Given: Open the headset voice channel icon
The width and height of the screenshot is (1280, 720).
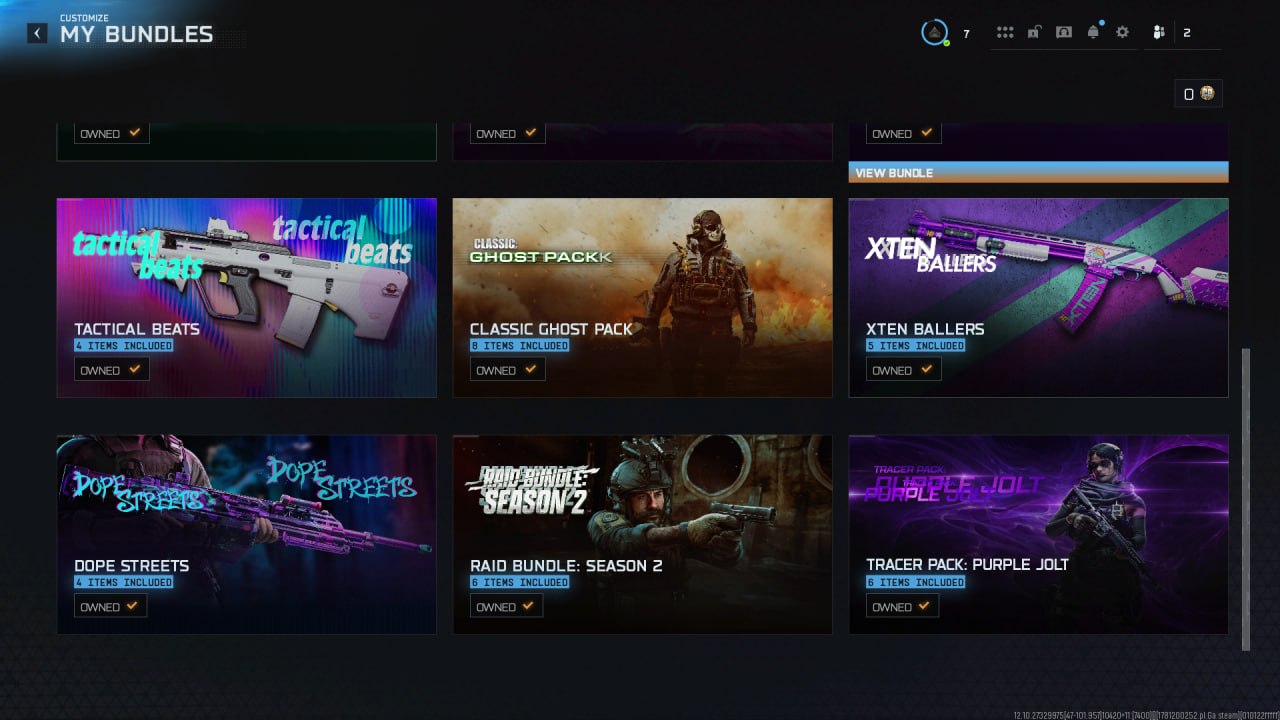Looking at the screenshot, I should coord(1064,32).
